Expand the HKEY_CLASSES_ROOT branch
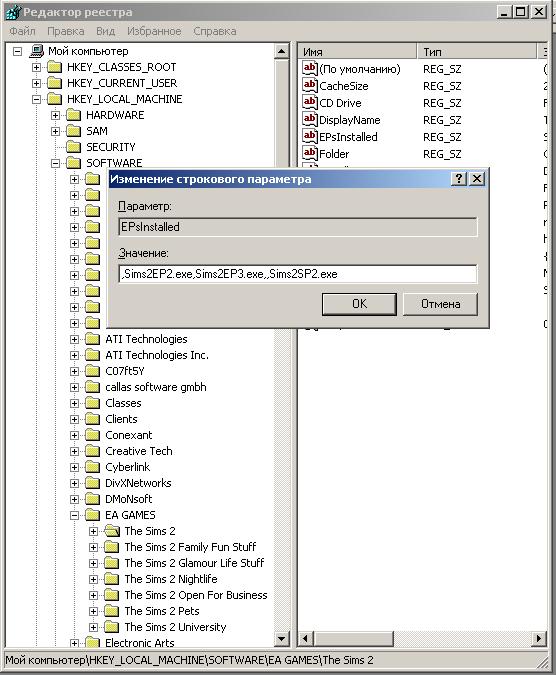The width and height of the screenshot is (556, 675). coord(37,68)
